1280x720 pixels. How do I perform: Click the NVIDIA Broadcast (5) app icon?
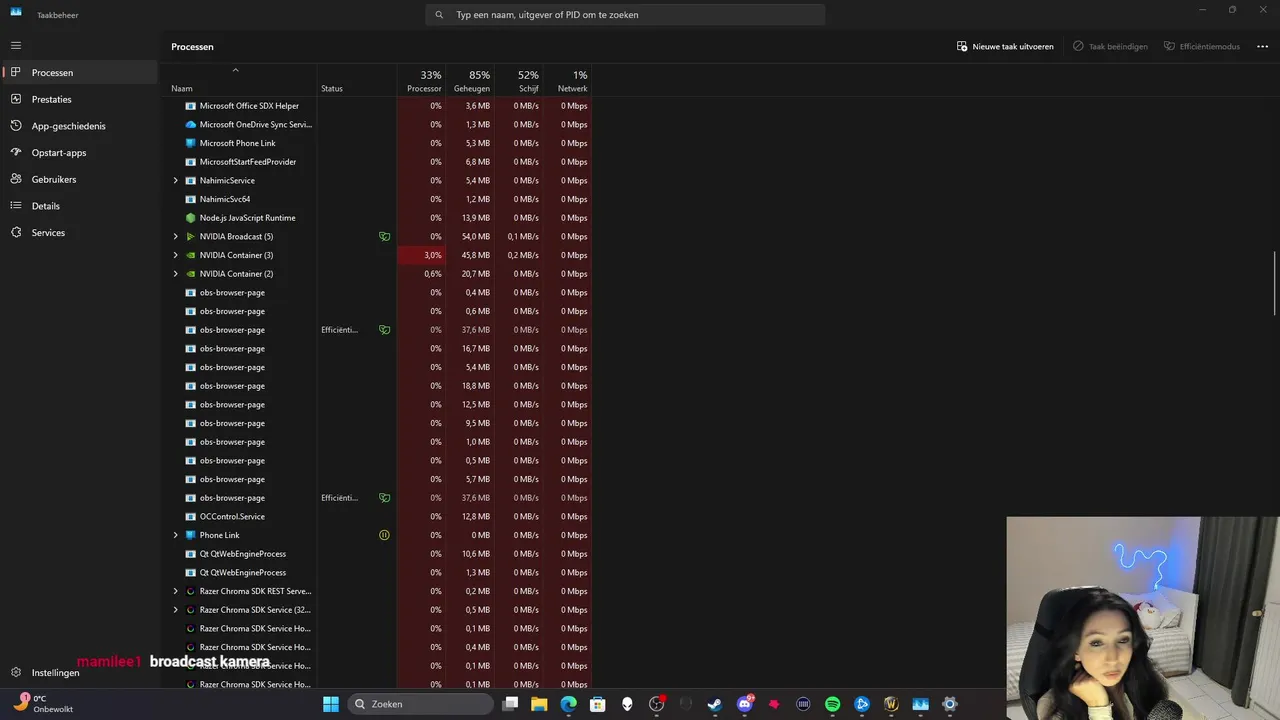191,236
